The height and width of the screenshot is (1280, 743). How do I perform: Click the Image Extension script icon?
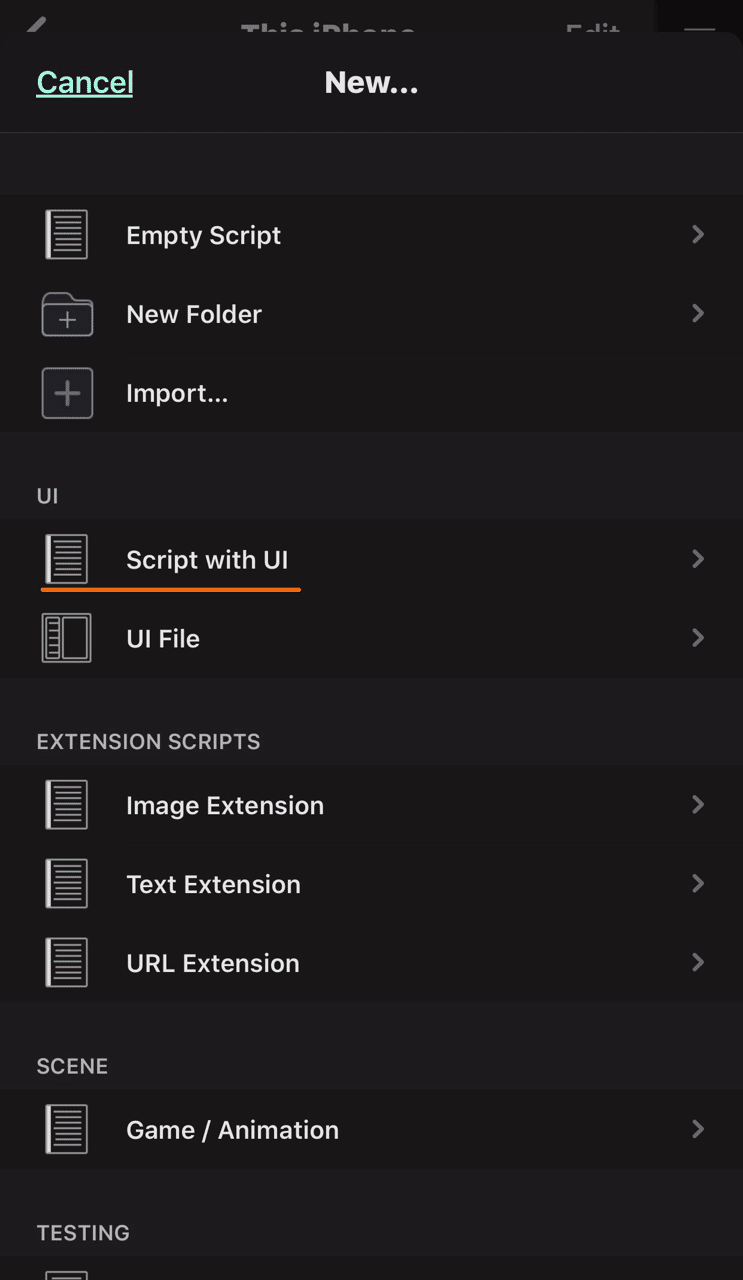click(67, 805)
